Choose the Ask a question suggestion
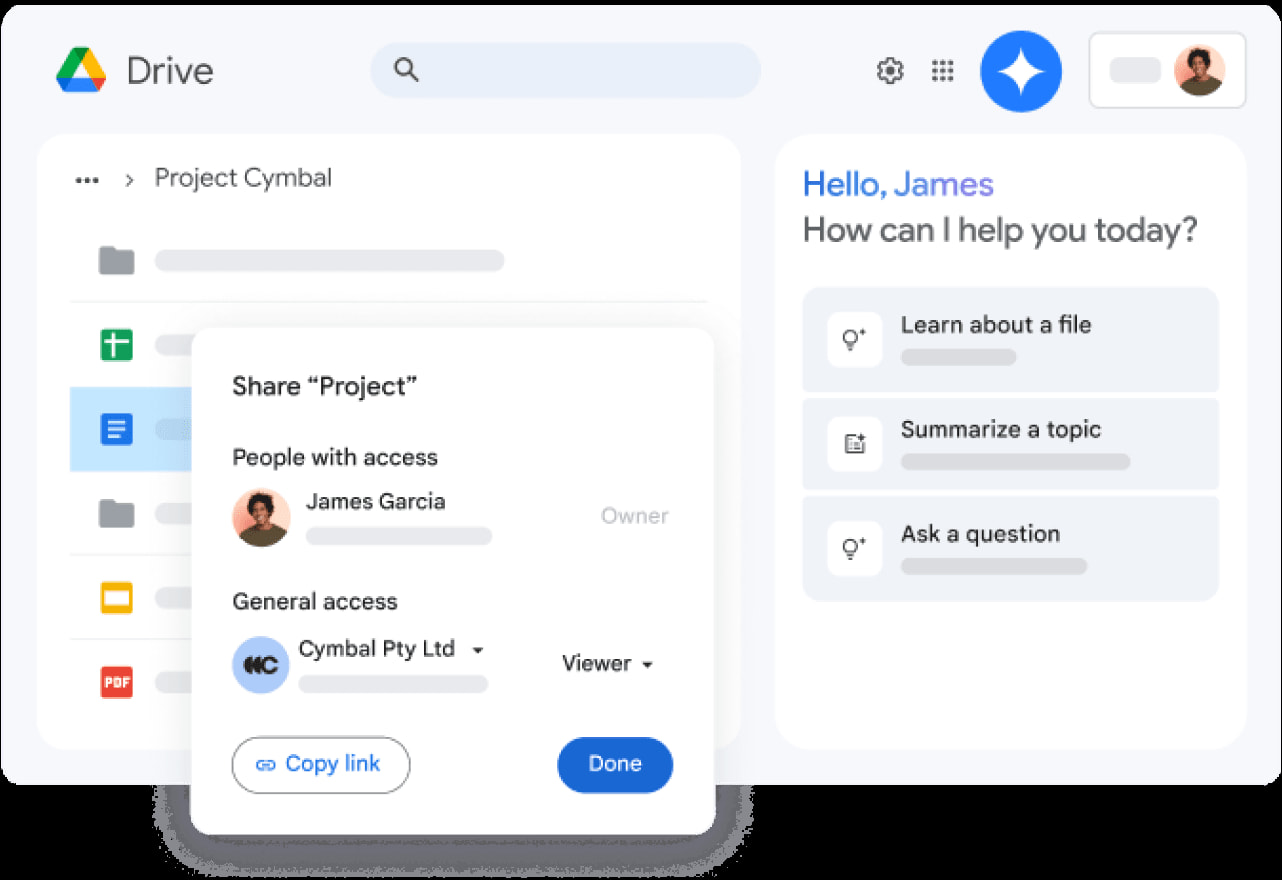Viewport: 1282px width, 880px height. (1010, 548)
